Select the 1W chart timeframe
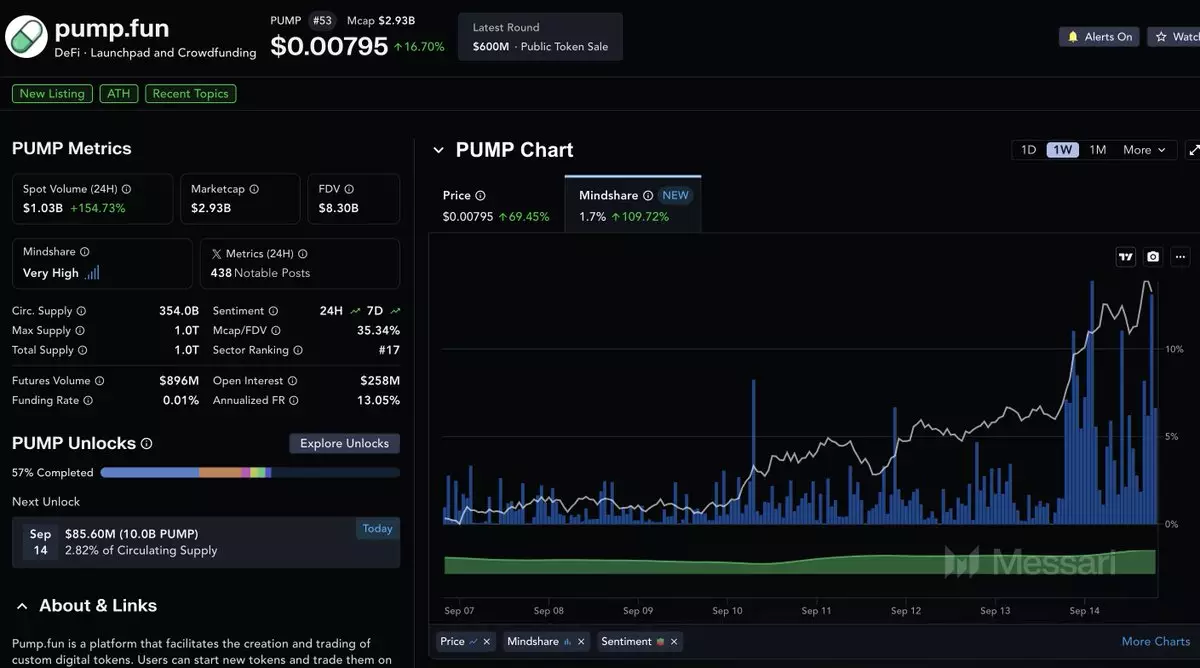 click(x=1062, y=150)
